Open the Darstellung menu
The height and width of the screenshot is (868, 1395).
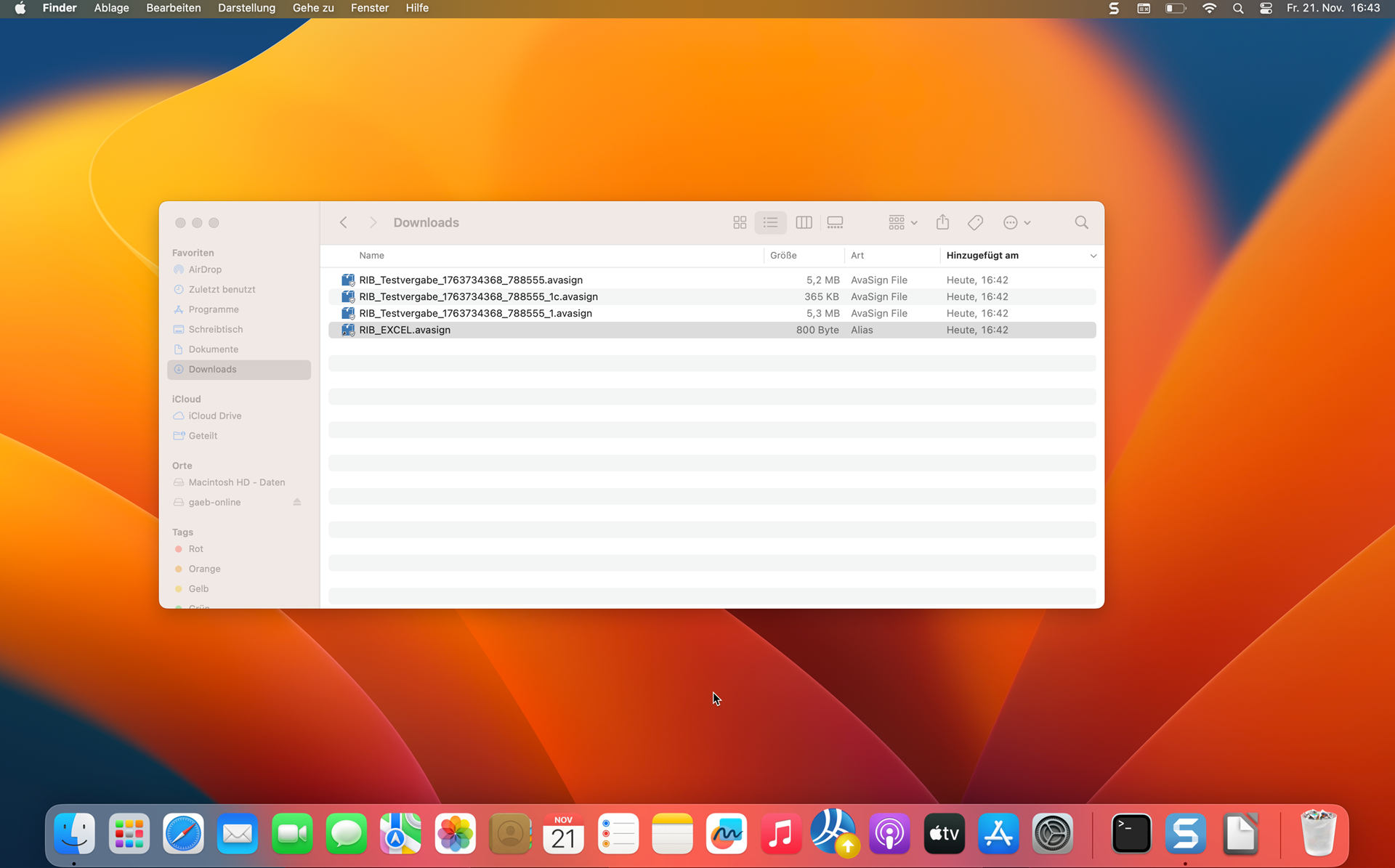point(246,8)
